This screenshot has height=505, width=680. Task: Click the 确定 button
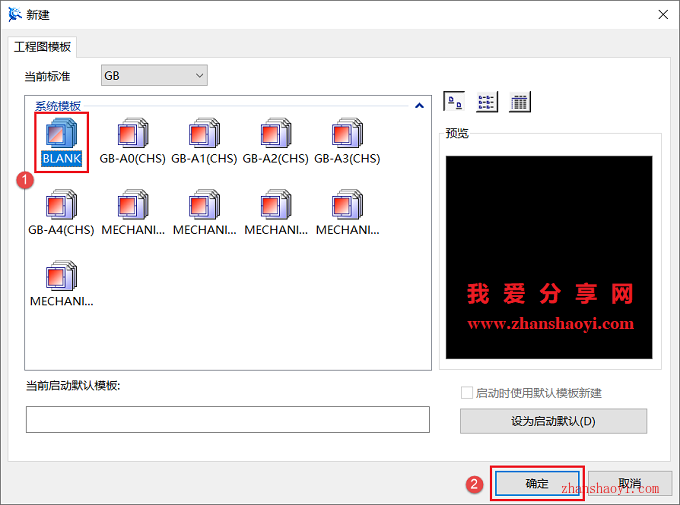pos(537,483)
